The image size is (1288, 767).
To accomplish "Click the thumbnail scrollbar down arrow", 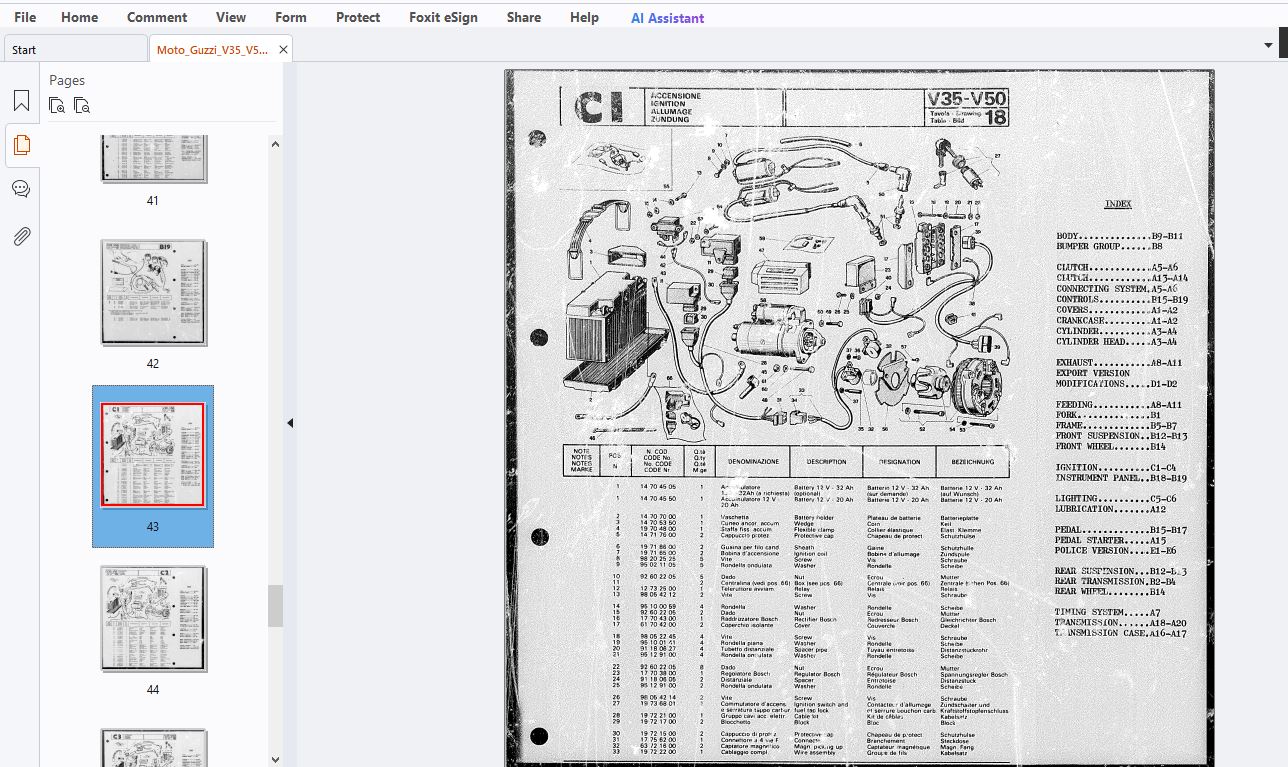I will point(276,759).
